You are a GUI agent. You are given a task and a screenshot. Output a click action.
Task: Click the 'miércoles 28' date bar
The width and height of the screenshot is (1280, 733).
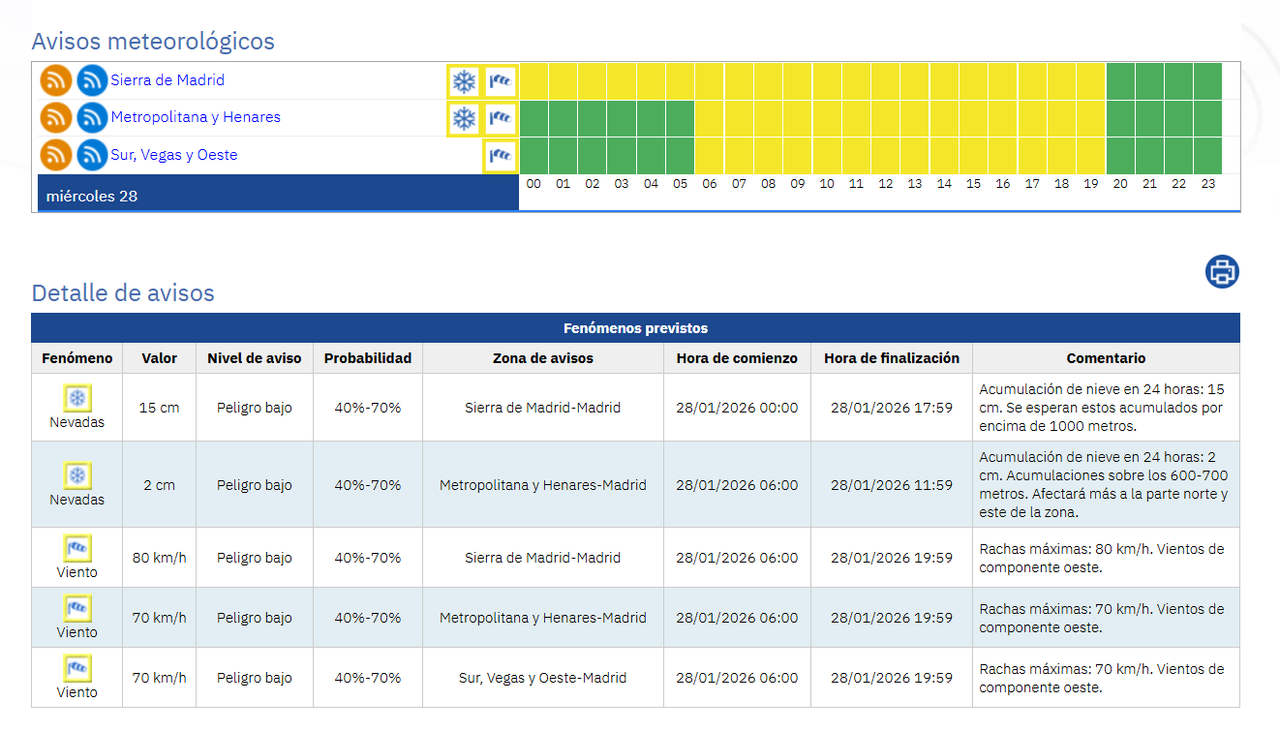coord(278,193)
